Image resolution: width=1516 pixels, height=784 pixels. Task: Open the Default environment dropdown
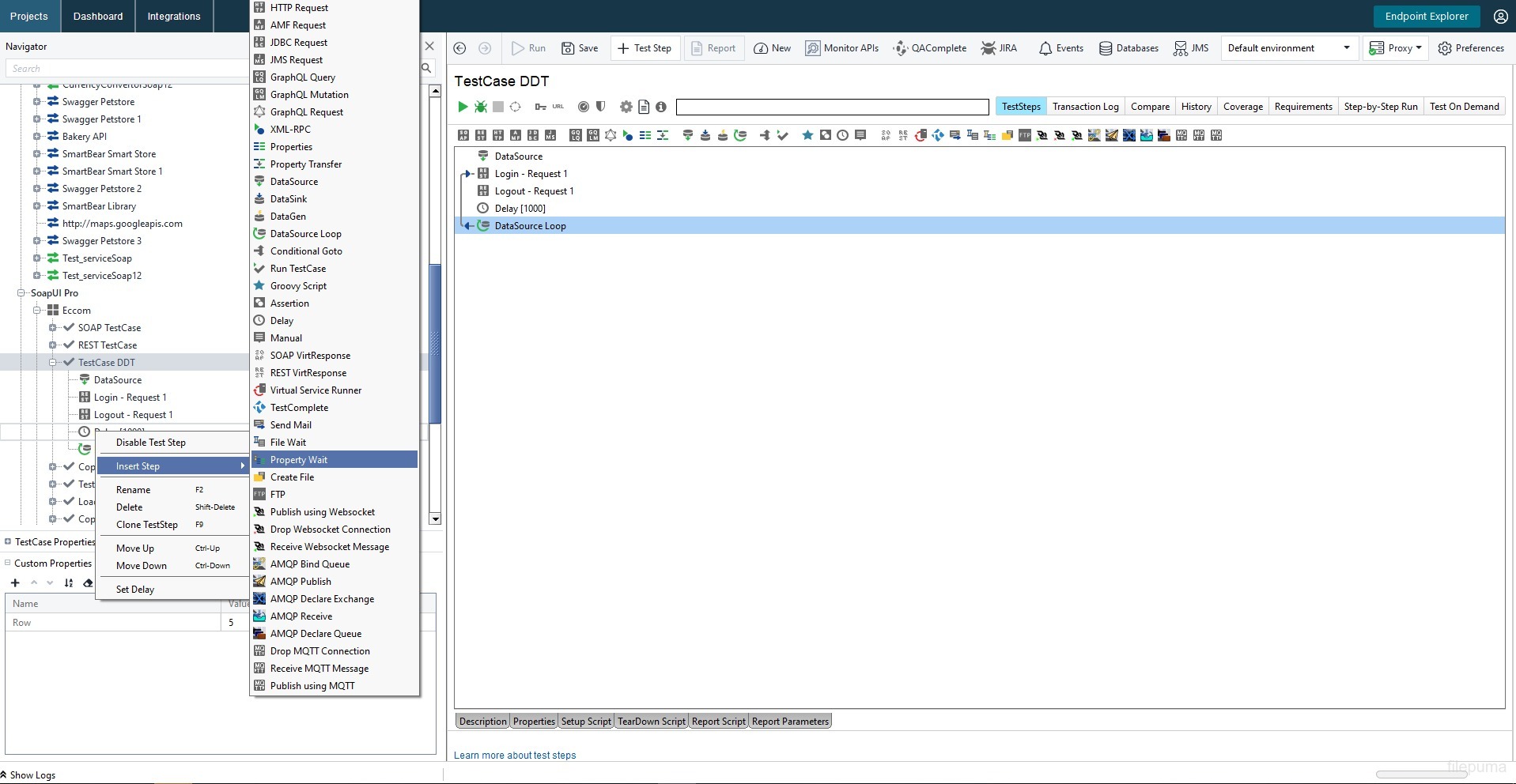tap(1289, 48)
